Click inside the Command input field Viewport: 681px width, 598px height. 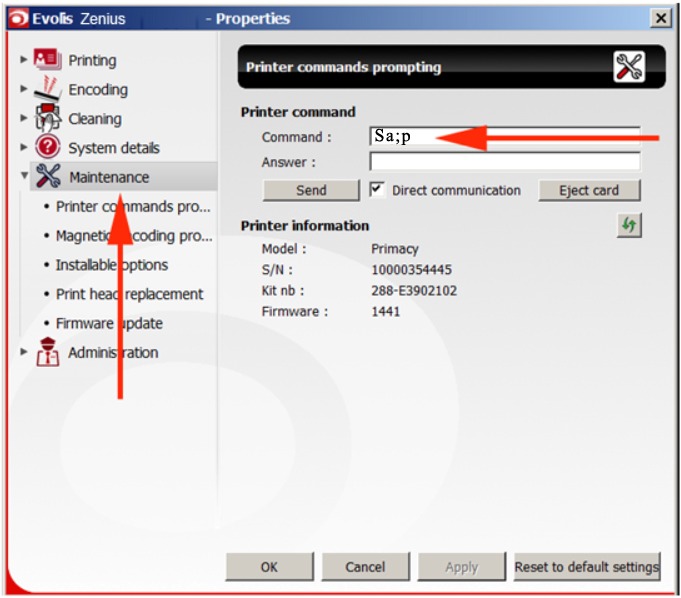tap(504, 137)
